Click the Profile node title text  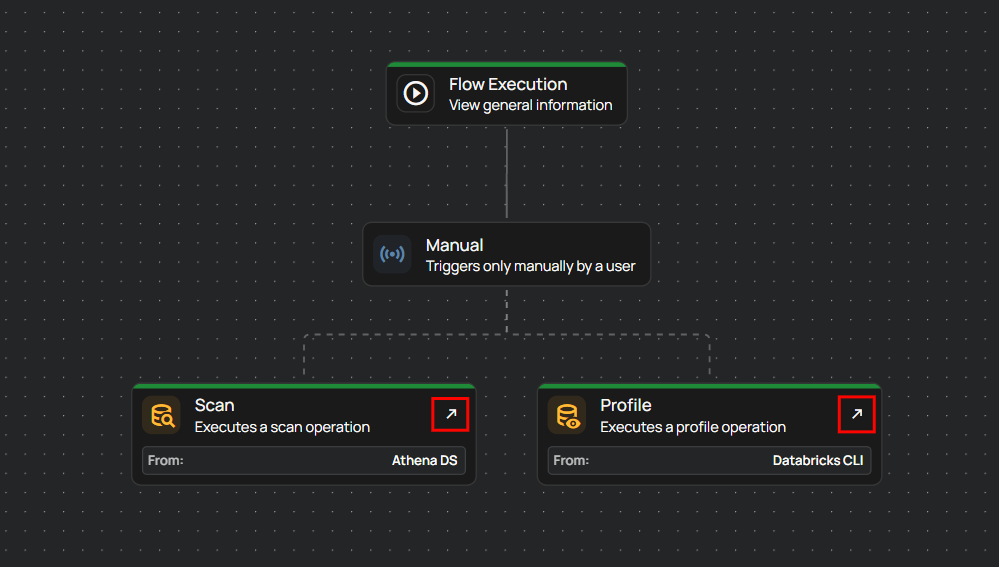(x=625, y=405)
